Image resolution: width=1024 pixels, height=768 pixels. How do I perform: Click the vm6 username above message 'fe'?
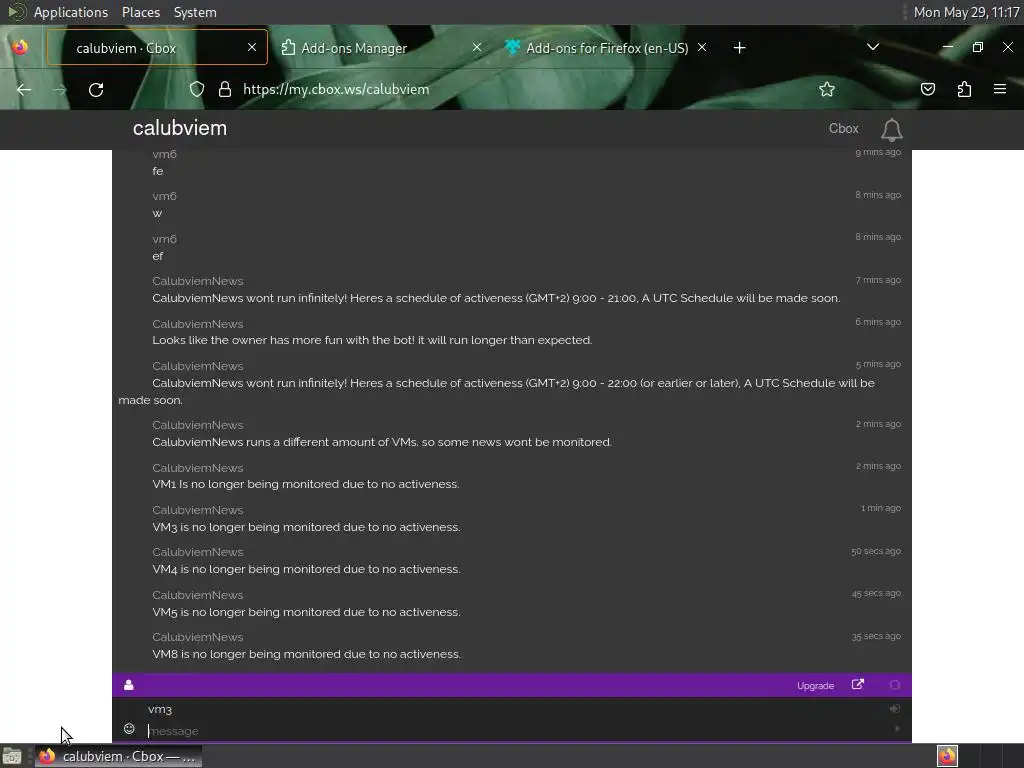[x=165, y=154]
